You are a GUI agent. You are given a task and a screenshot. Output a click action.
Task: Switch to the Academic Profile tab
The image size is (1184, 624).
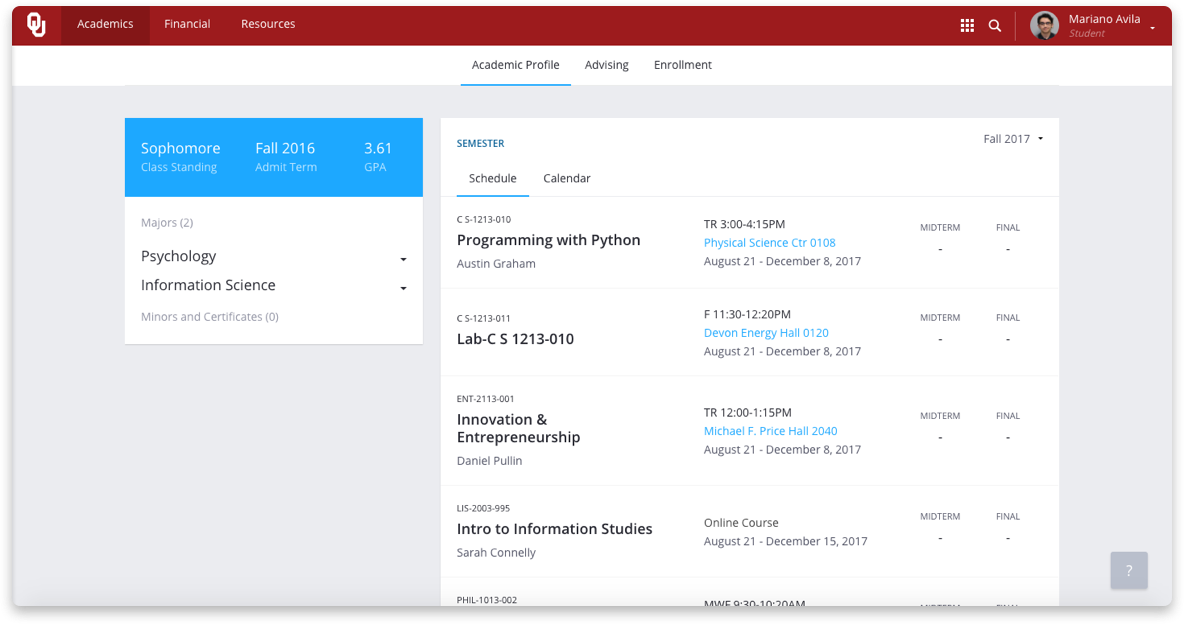pos(516,65)
